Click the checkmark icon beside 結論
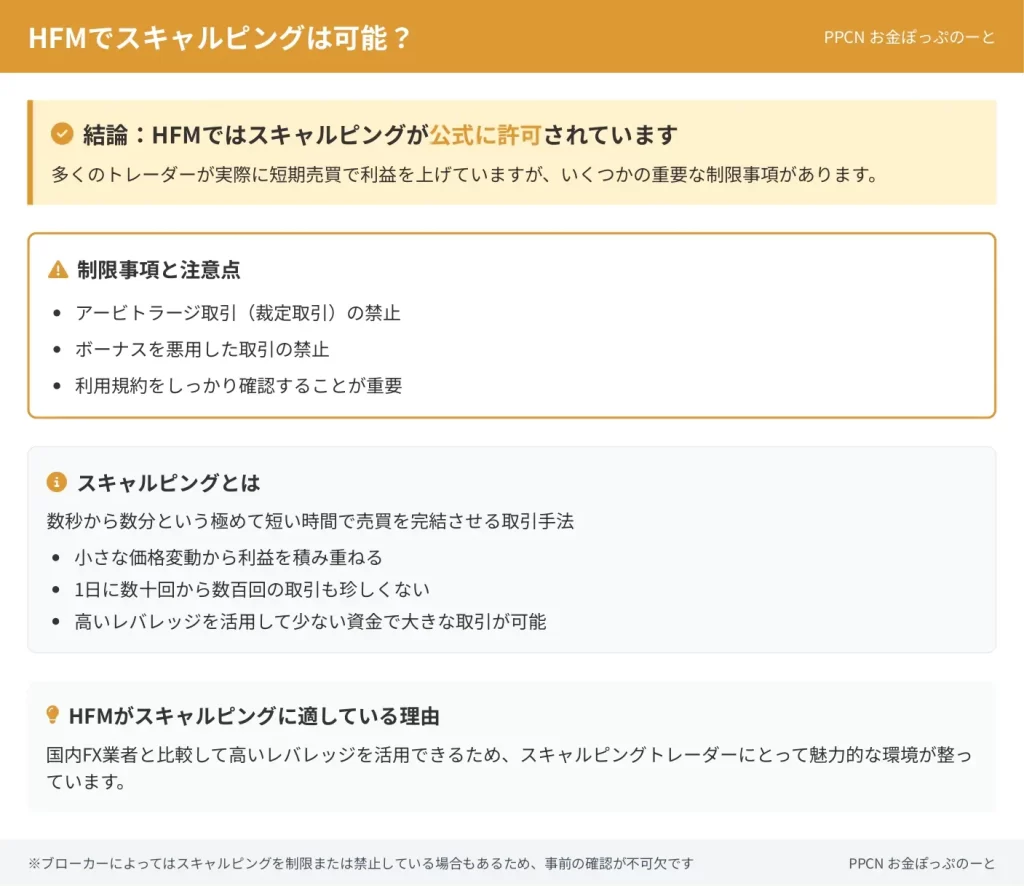The width and height of the screenshot is (1024, 886). (62, 134)
